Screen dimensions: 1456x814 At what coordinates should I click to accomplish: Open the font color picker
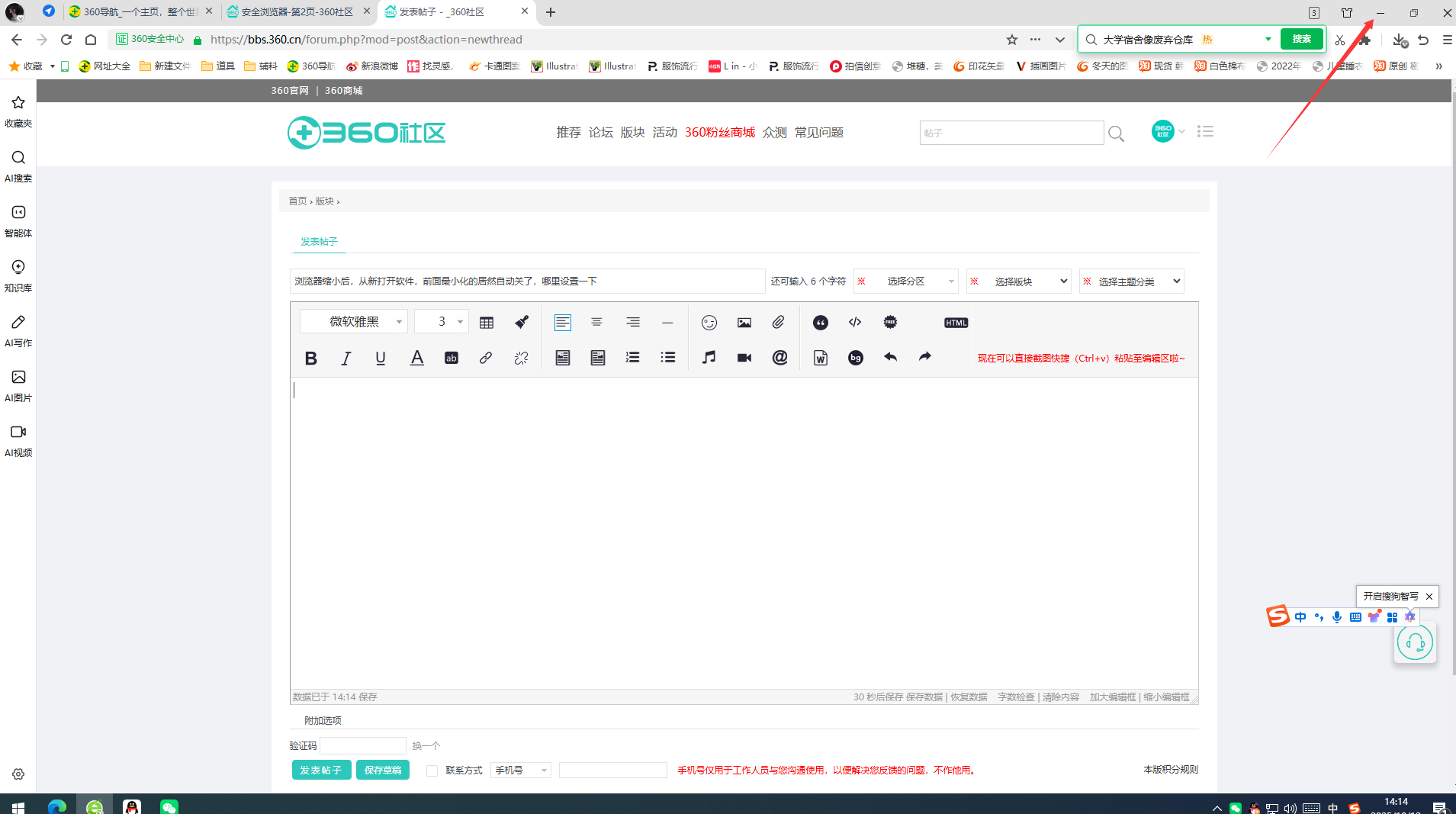tap(416, 358)
